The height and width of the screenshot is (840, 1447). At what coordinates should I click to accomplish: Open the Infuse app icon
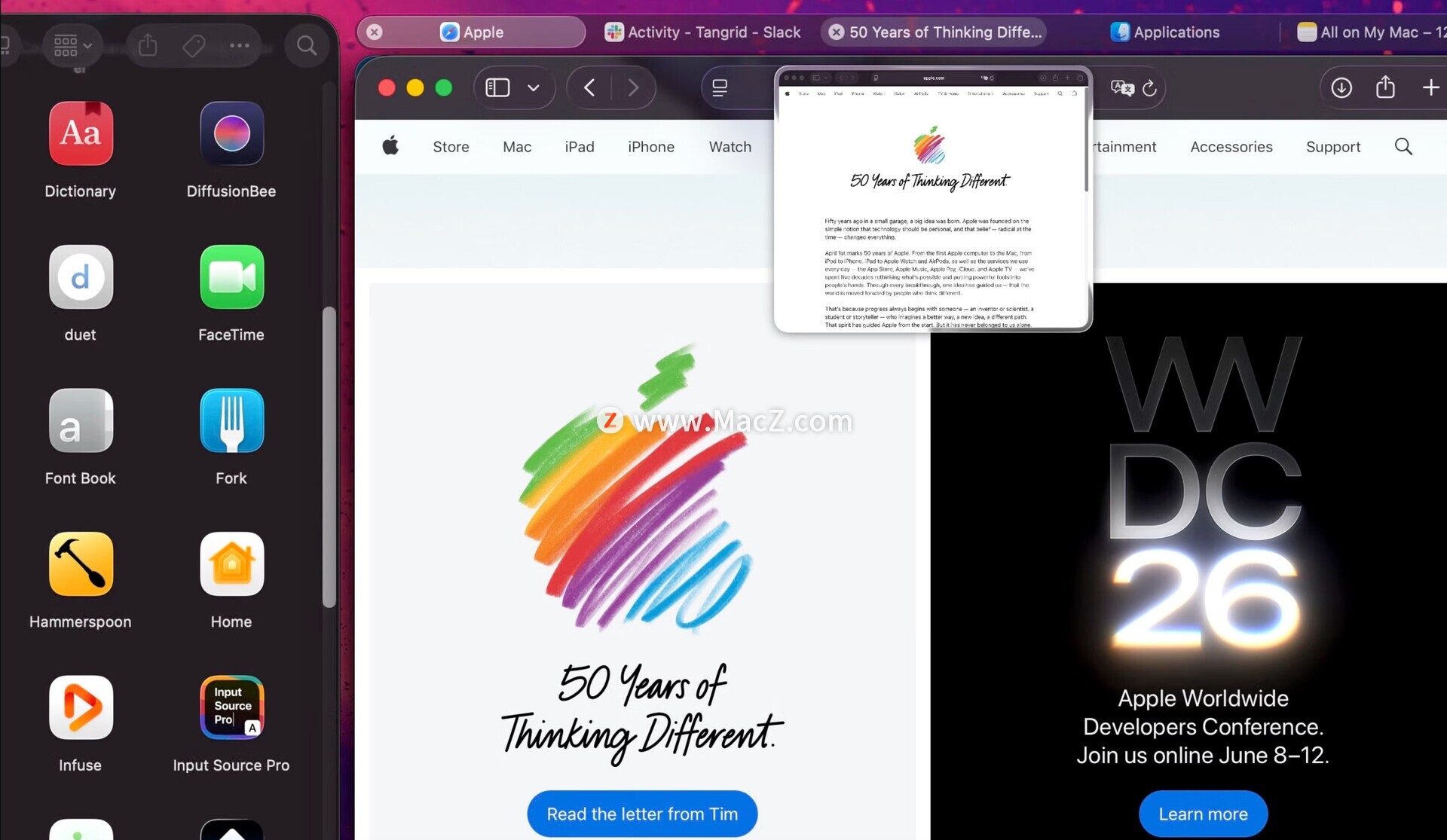(81, 707)
